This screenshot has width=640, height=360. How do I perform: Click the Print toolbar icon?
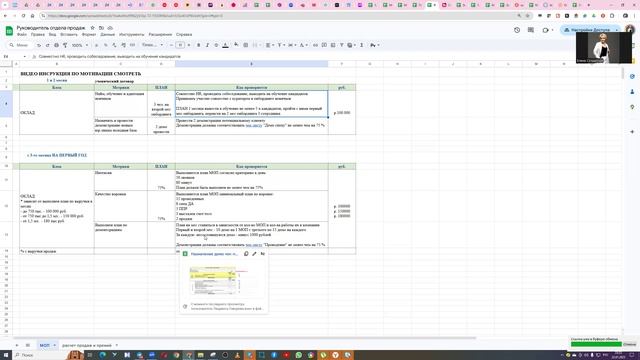[56, 45]
